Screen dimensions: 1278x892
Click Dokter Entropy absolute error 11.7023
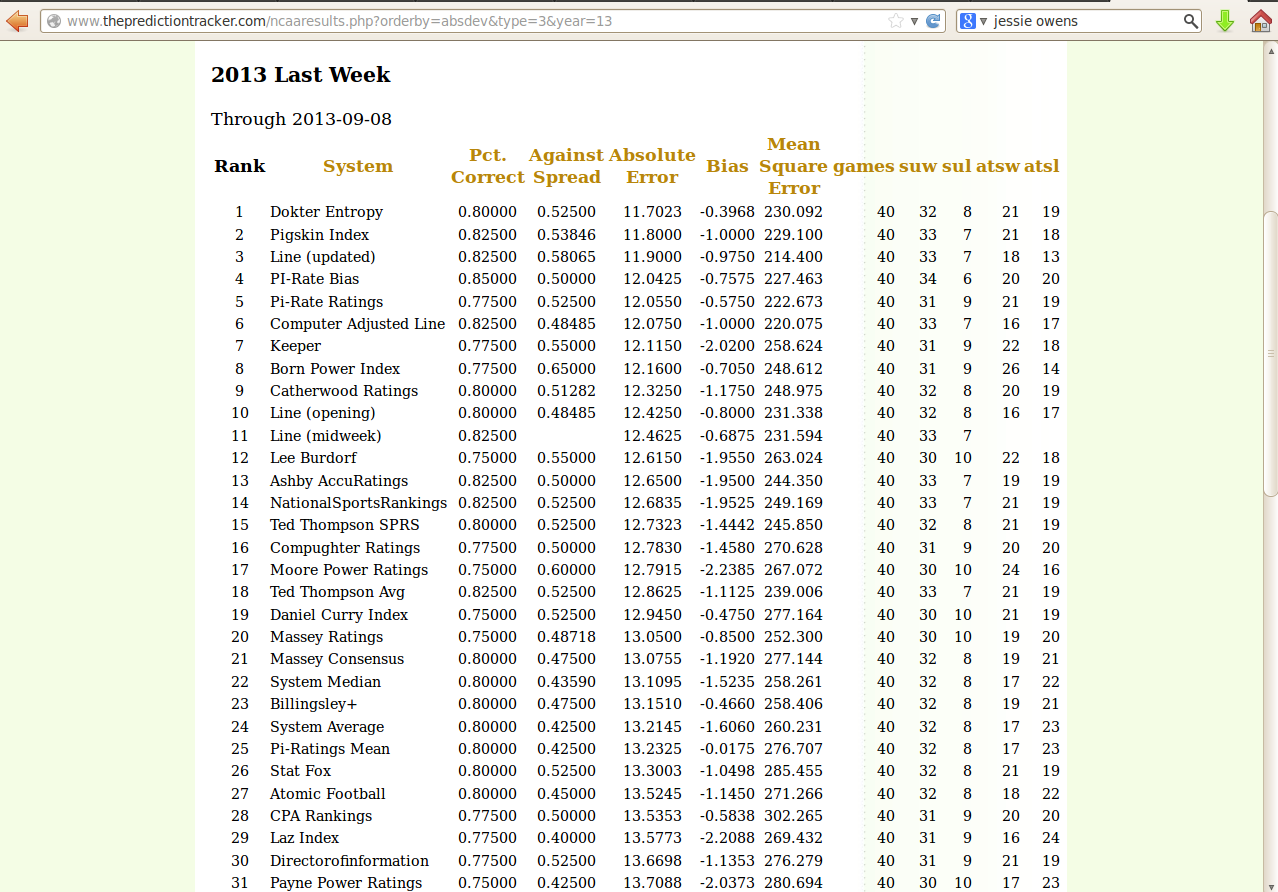click(653, 212)
